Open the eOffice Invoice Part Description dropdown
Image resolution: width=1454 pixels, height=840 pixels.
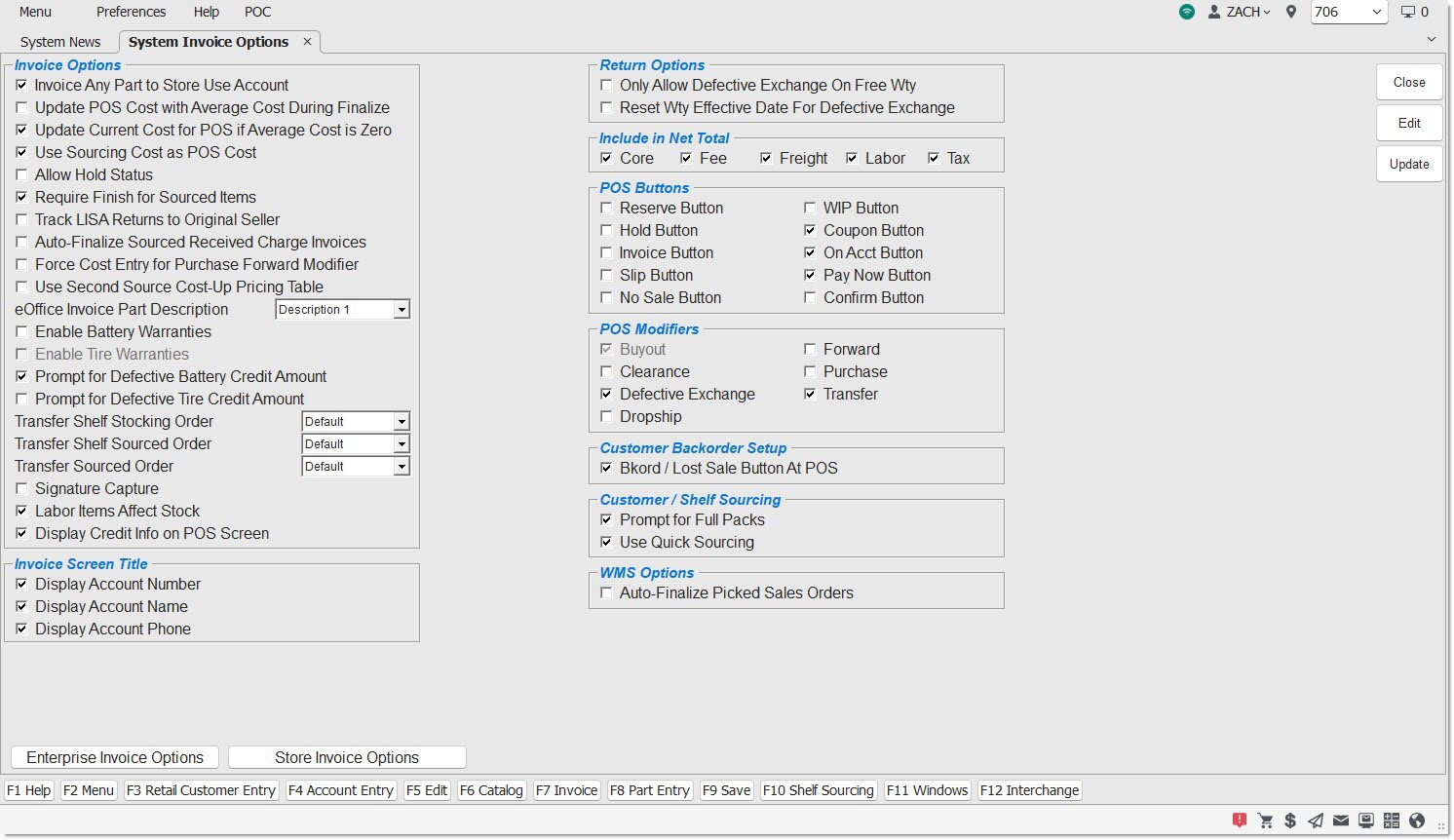(x=401, y=310)
